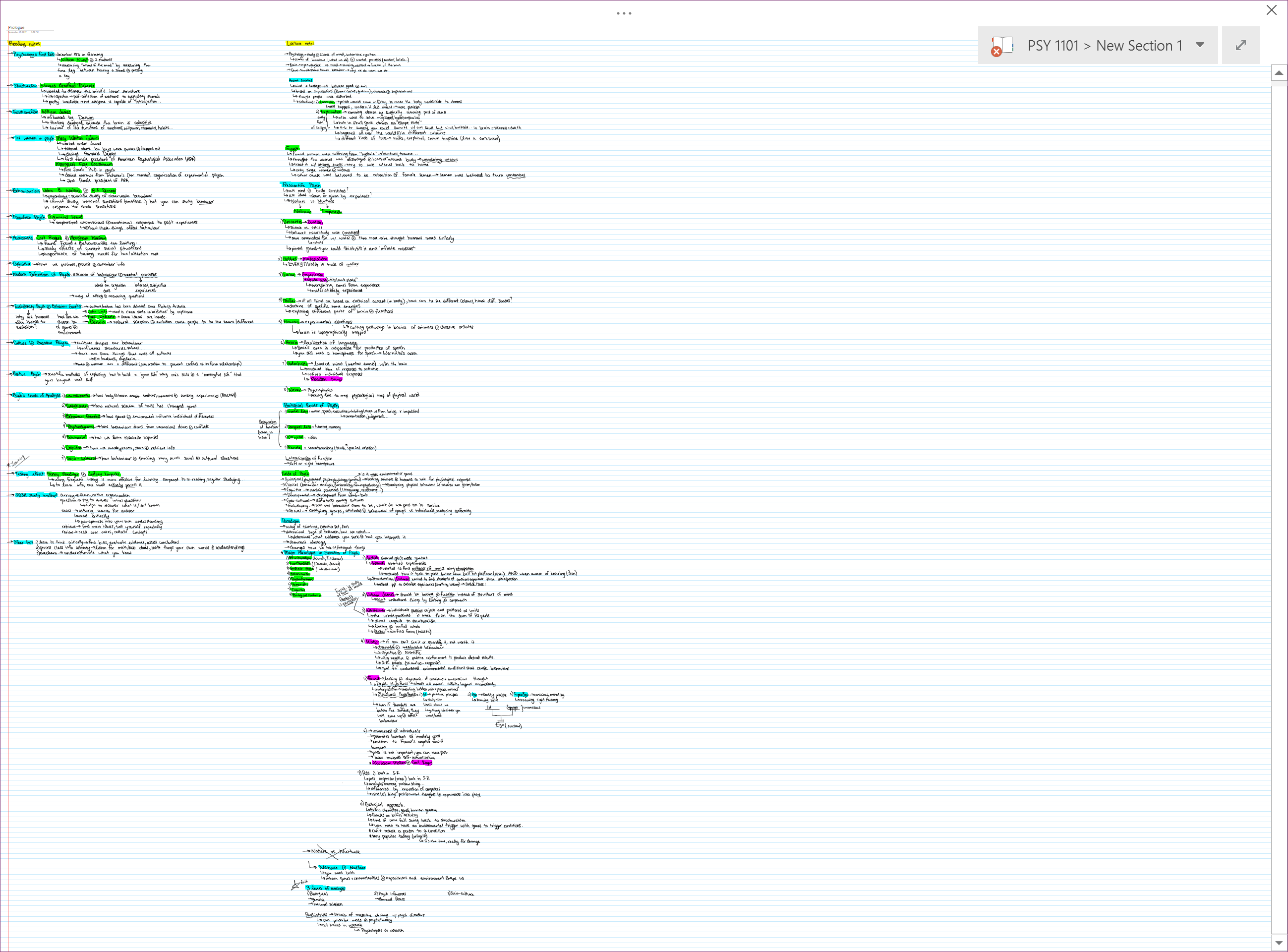
Task: Click the Prologue page title field
Action: pyautogui.click(x=17, y=28)
